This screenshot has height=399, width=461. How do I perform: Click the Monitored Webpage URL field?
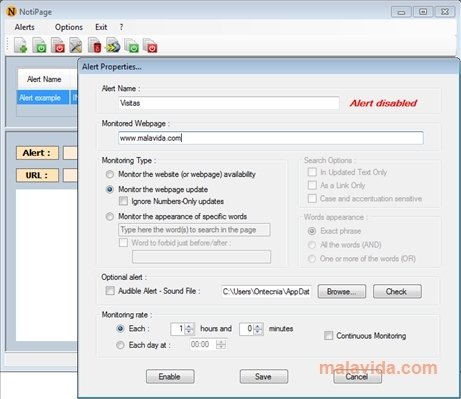[x=271, y=138]
